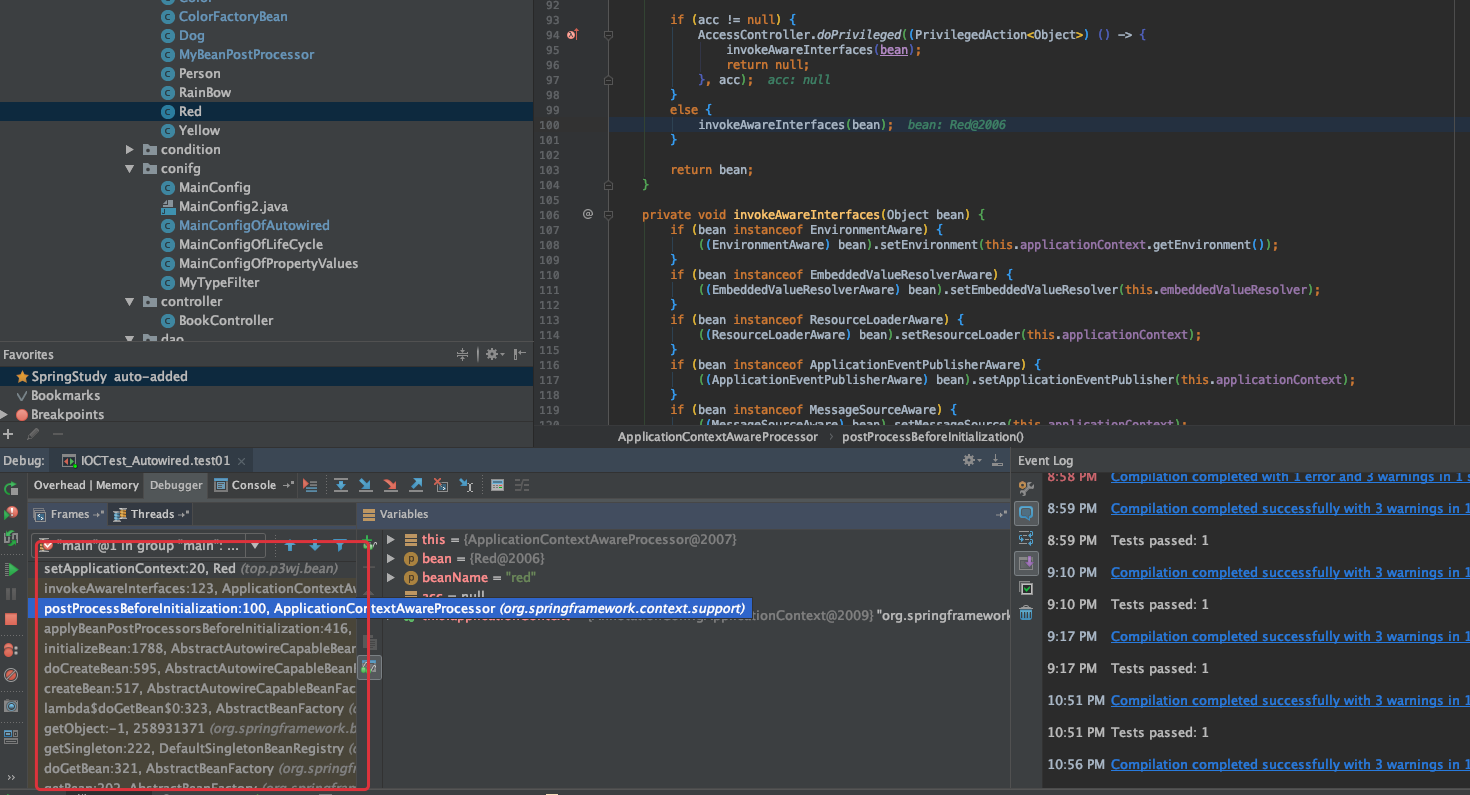Open the 9:17 PM compilation completed link

1290,636
